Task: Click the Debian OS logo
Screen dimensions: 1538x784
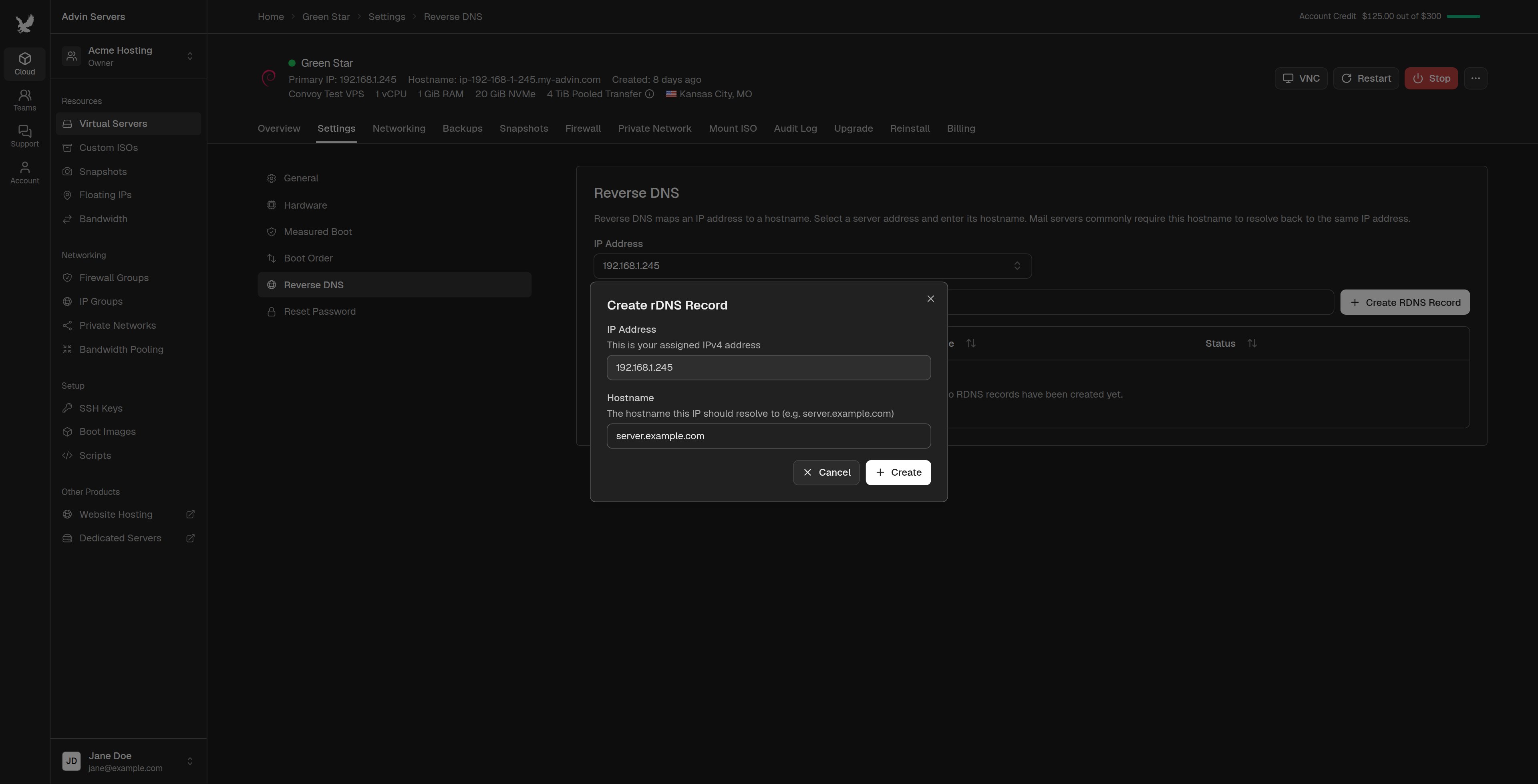Action: click(269, 78)
